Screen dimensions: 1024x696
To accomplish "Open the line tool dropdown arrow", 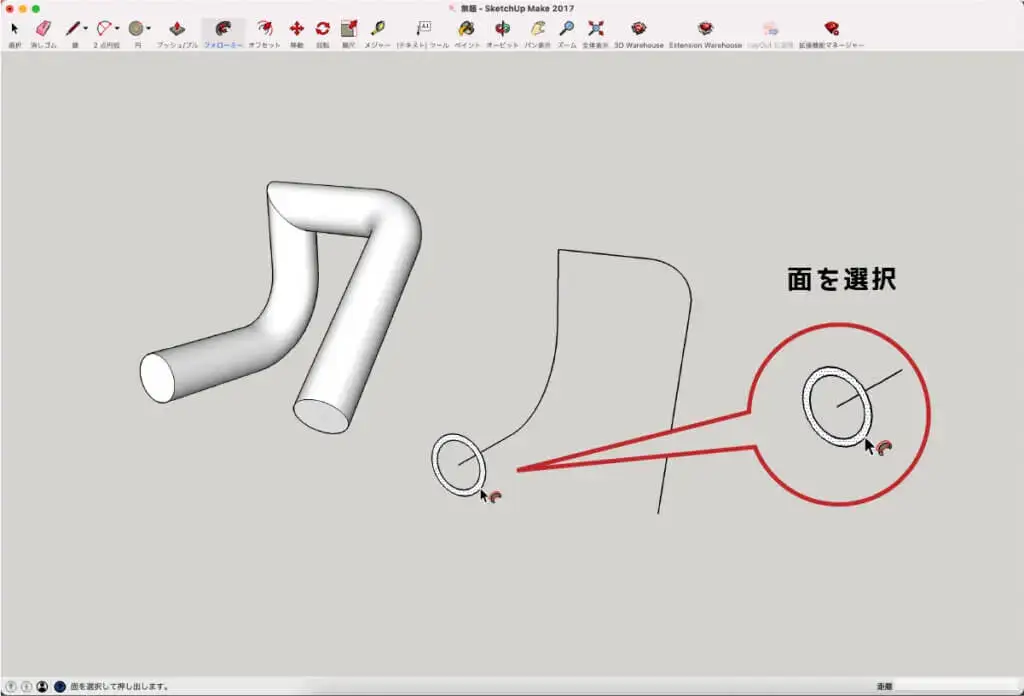I will [85, 29].
